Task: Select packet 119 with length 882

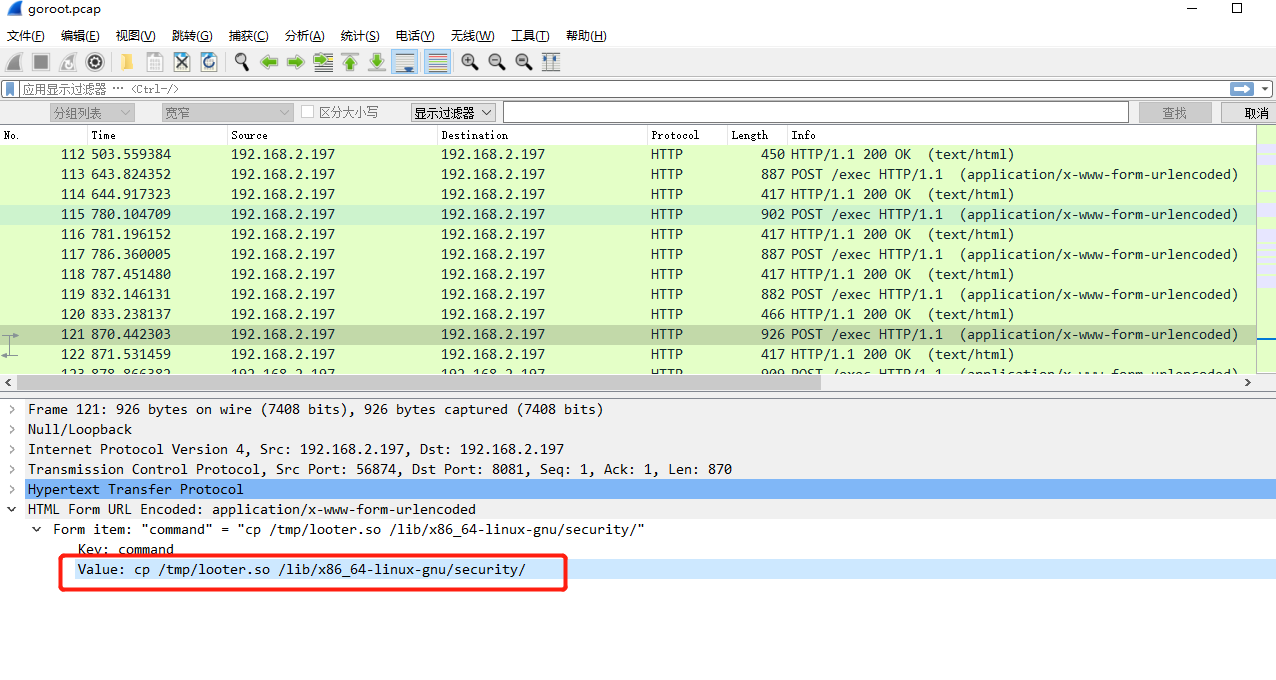Action: [x=628, y=294]
